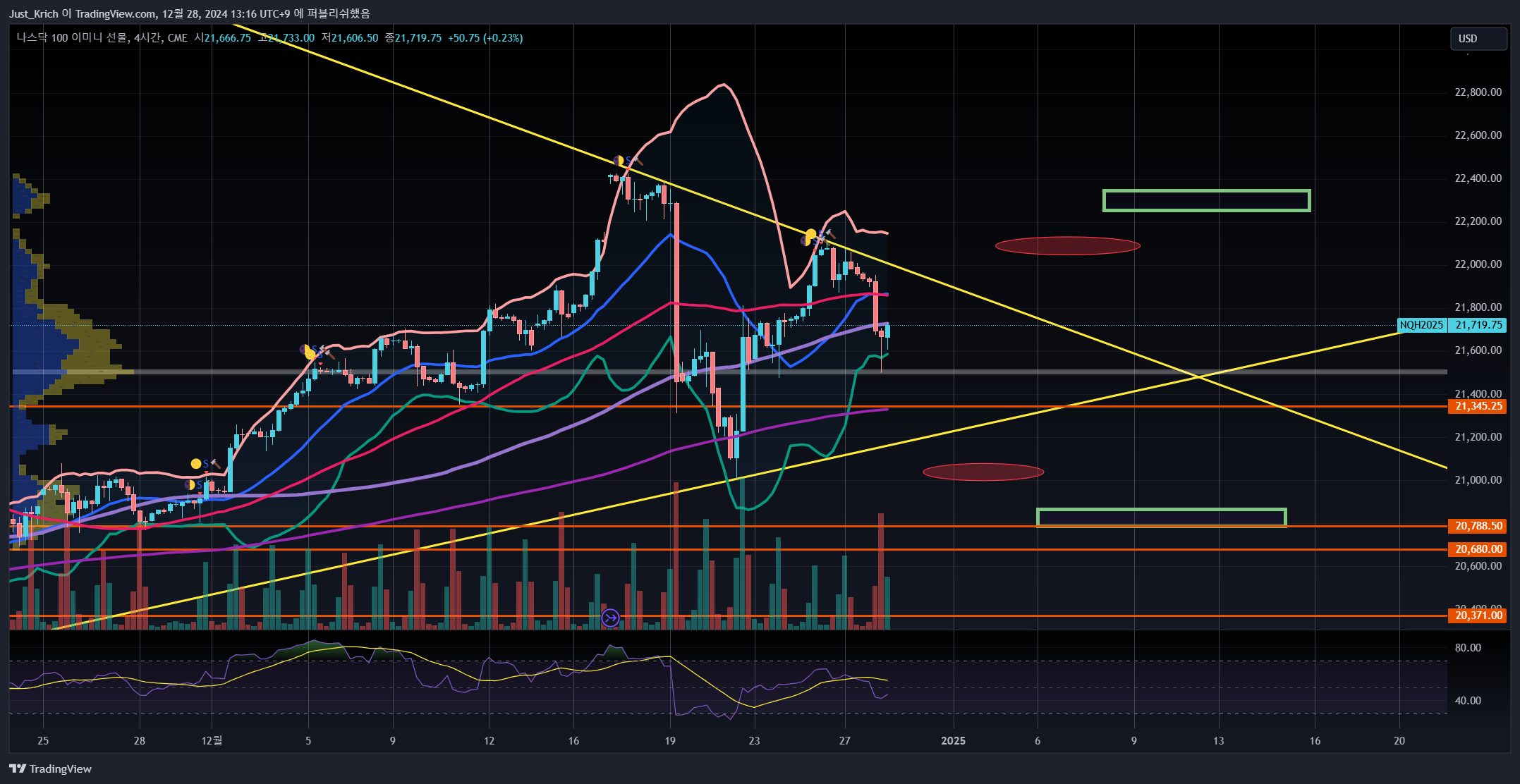The width and height of the screenshot is (1520, 784).
Task: Click the hammer icon beside the Nov 29 full-moon marker
Action: coord(216,464)
